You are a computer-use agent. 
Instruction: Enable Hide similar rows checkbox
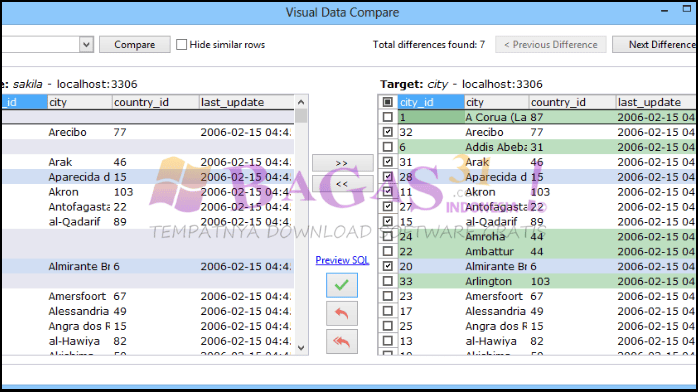(181, 44)
